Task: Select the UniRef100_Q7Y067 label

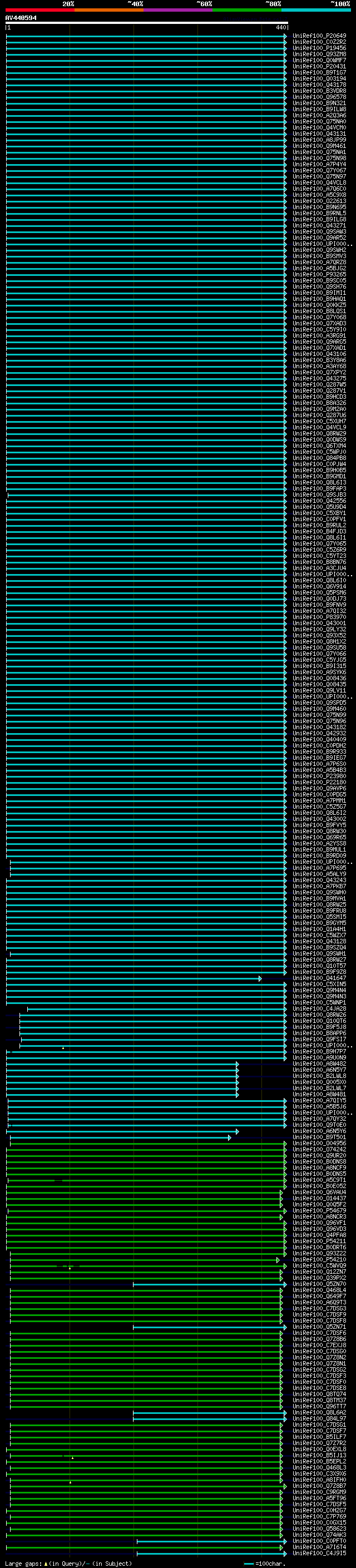Action: pyautogui.click(x=319, y=170)
